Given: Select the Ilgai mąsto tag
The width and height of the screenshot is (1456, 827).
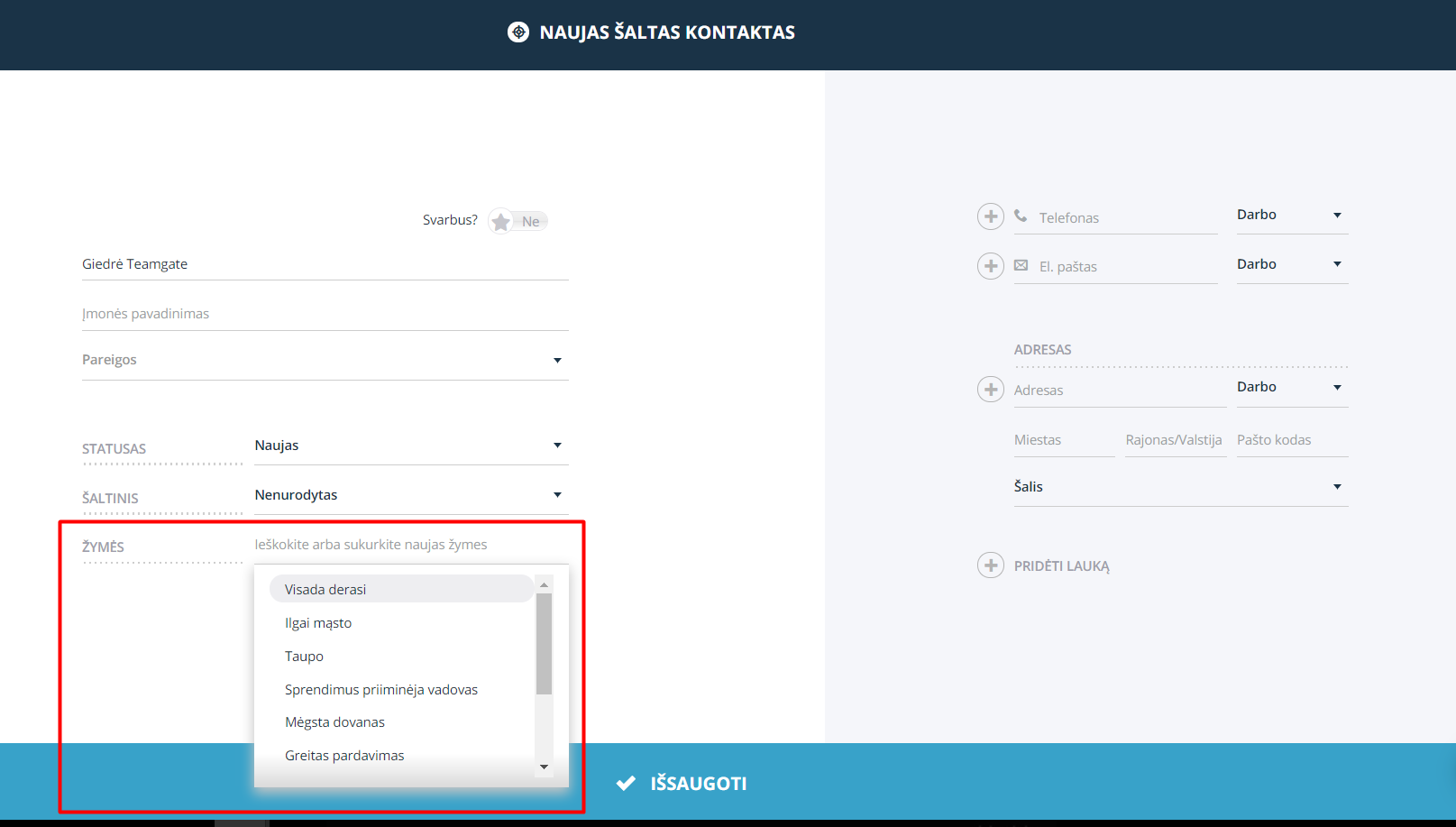Looking at the screenshot, I should point(401,623).
